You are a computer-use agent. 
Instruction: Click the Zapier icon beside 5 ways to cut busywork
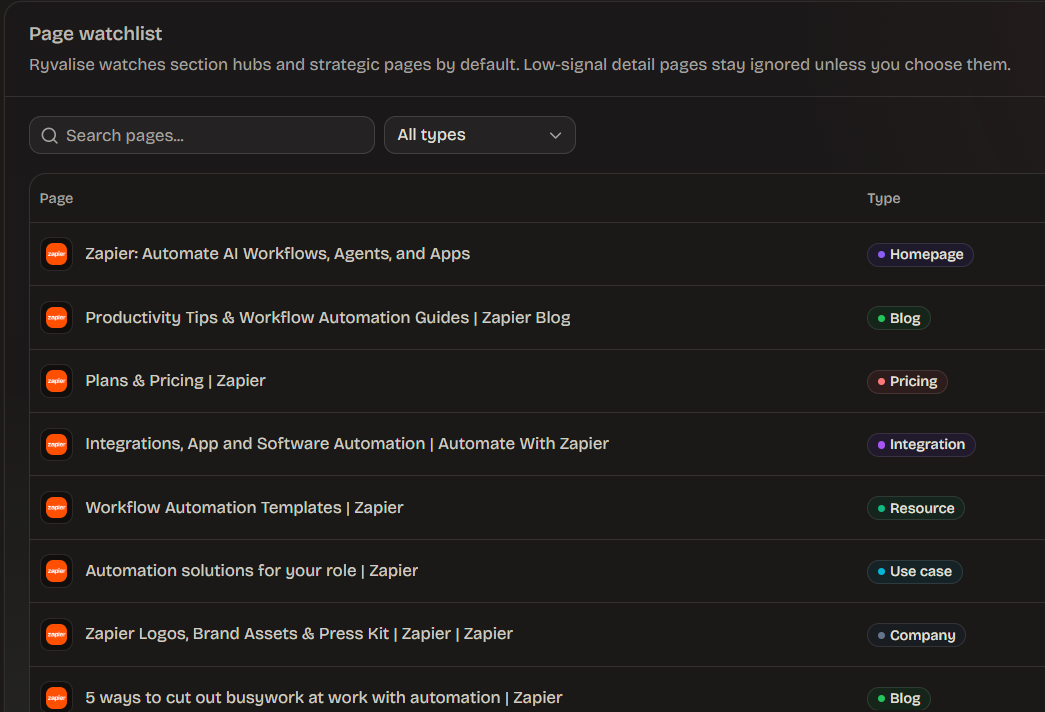(x=57, y=697)
